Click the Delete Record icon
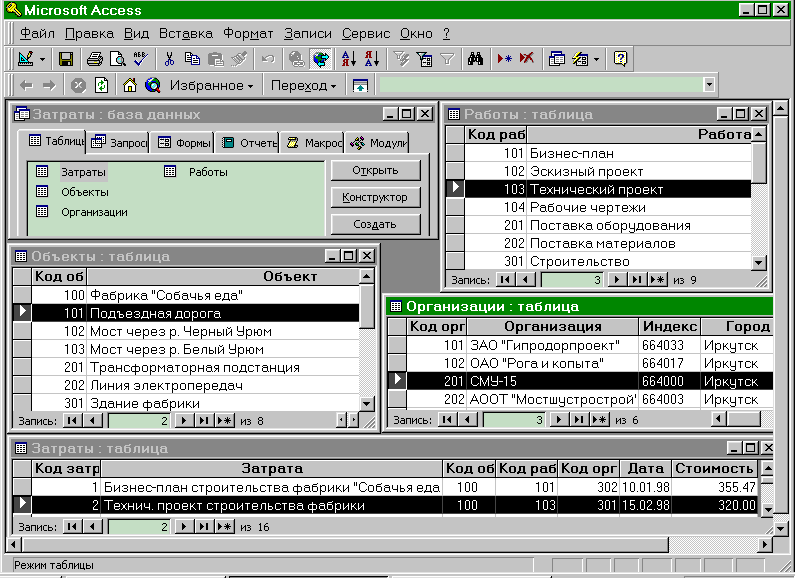The width and height of the screenshot is (795, 578). click(527, 59)
